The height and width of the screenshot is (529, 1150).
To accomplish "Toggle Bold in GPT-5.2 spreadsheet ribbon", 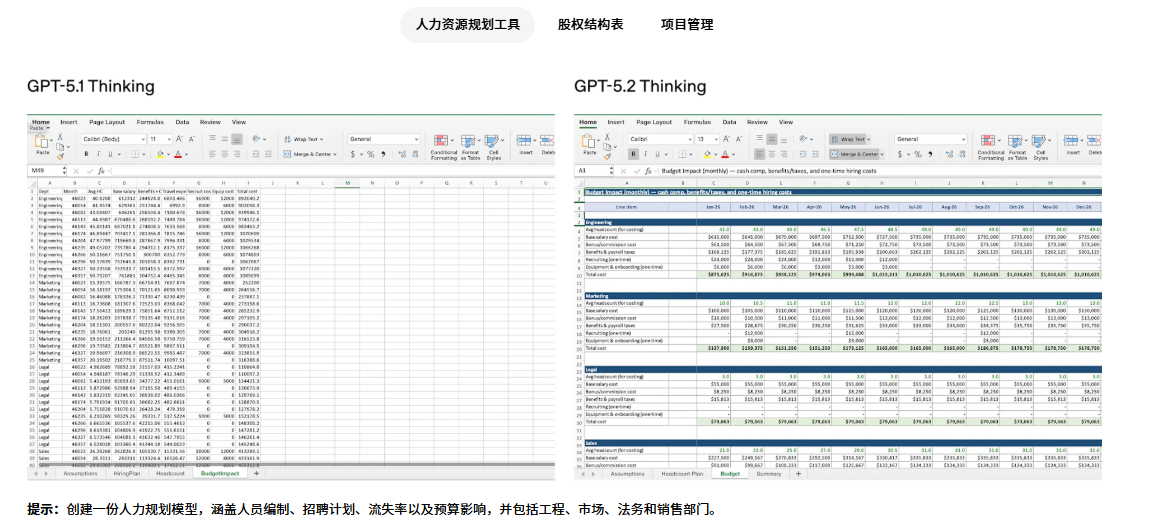I will point(634,154).
